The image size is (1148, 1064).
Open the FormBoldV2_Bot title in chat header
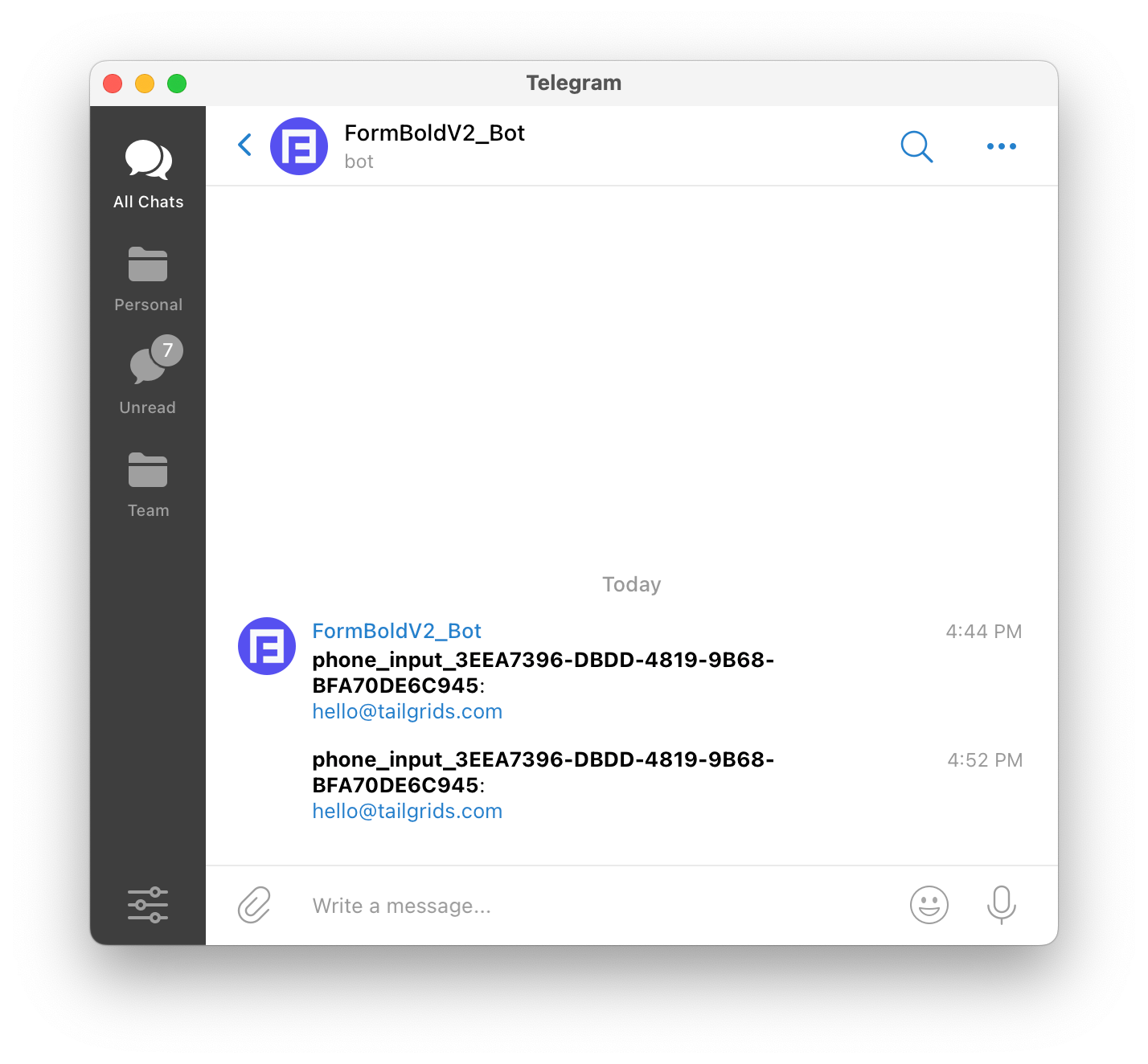tap(434, 133)
